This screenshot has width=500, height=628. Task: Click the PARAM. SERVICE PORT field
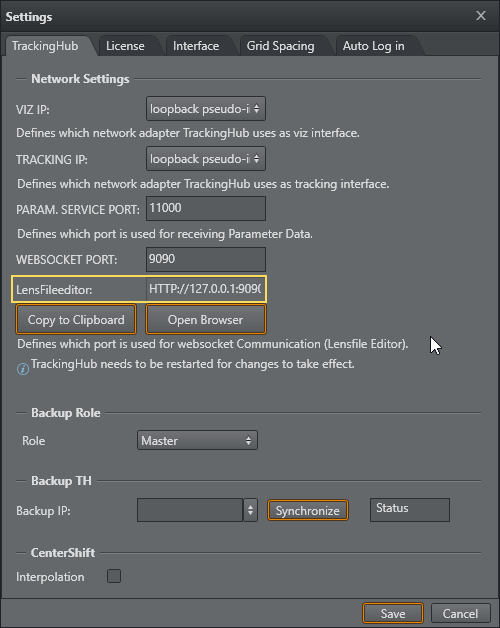[x=206, y=208]
